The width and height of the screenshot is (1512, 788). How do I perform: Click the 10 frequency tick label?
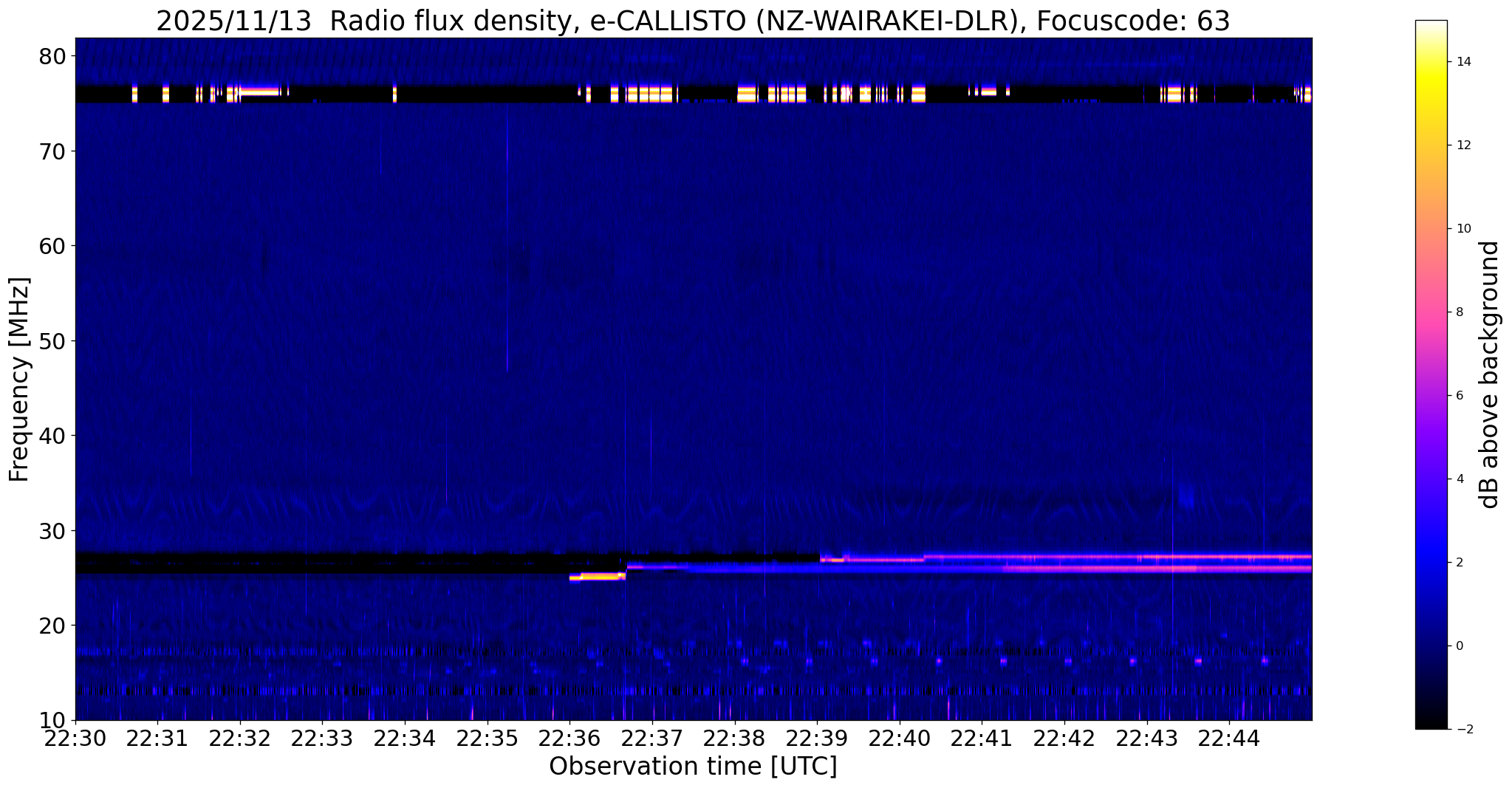click(52, 720)
